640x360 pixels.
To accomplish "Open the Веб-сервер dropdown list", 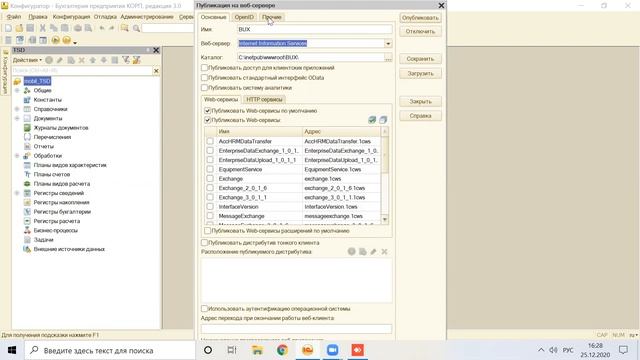I will (x=388, y=43).
